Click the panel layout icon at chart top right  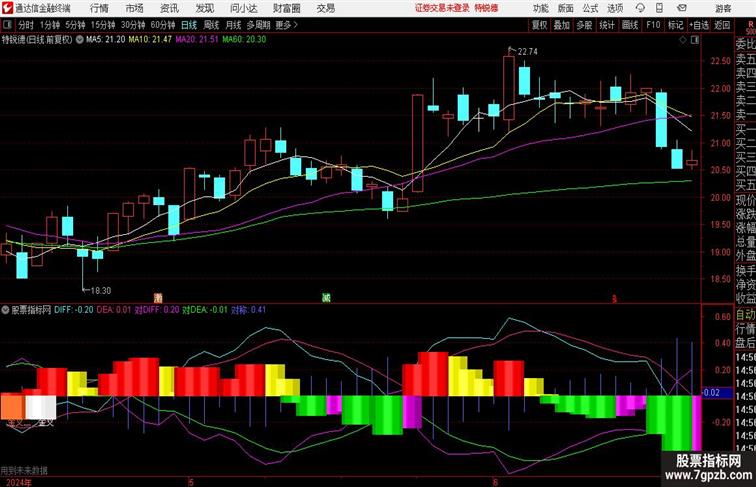[695, 40]
